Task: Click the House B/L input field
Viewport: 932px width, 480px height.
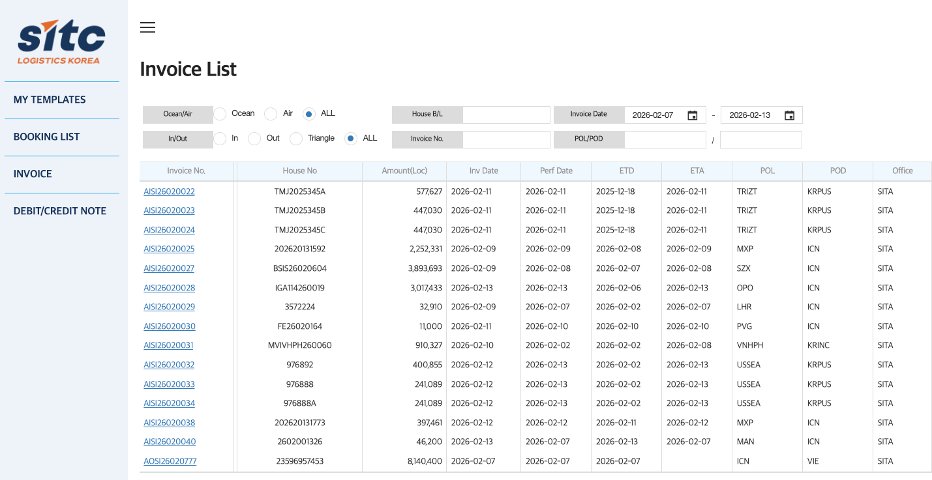Action: (506, 115)
